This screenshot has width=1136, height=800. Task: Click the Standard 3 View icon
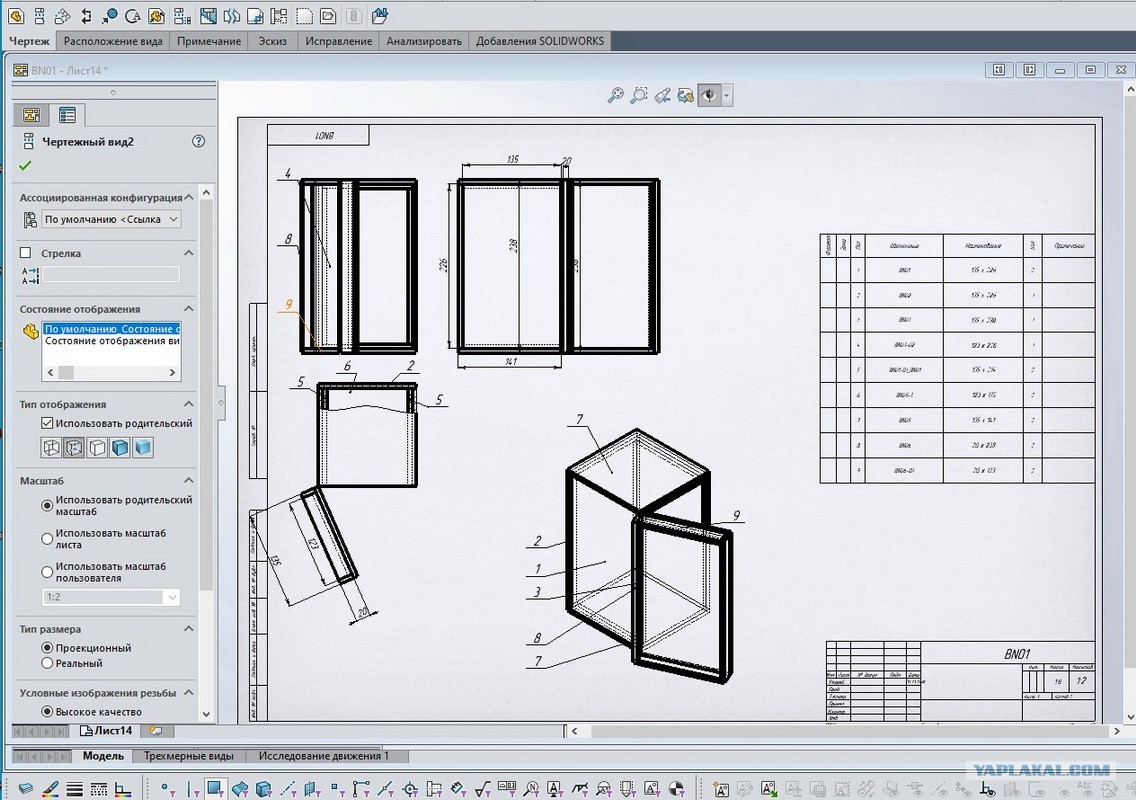(x=182, y=15)
